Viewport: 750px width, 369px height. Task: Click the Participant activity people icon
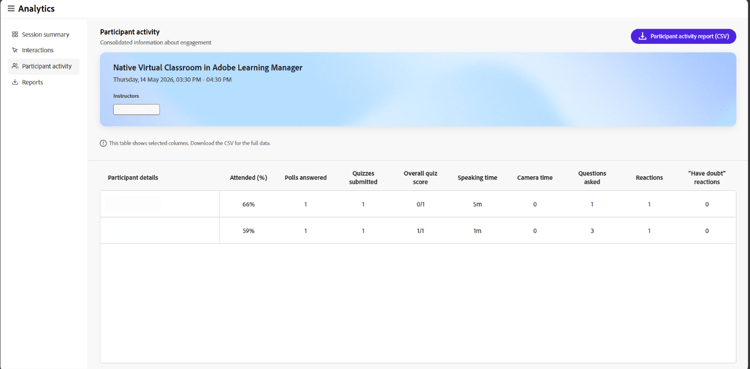click(x=15, y=66)
